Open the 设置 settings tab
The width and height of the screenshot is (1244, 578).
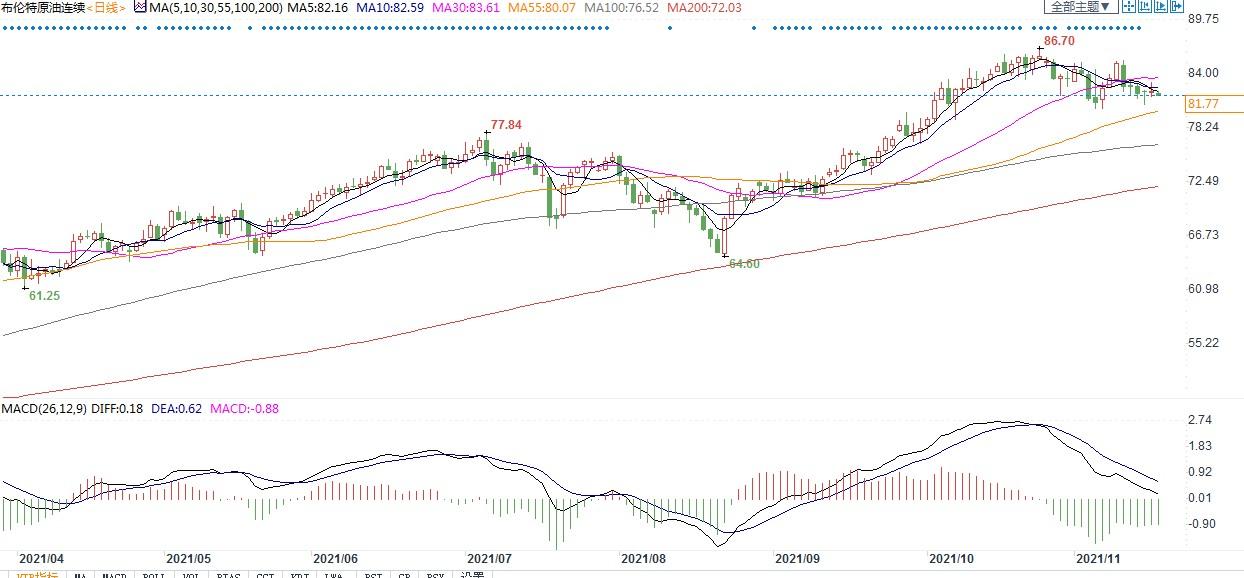point(473,576)
